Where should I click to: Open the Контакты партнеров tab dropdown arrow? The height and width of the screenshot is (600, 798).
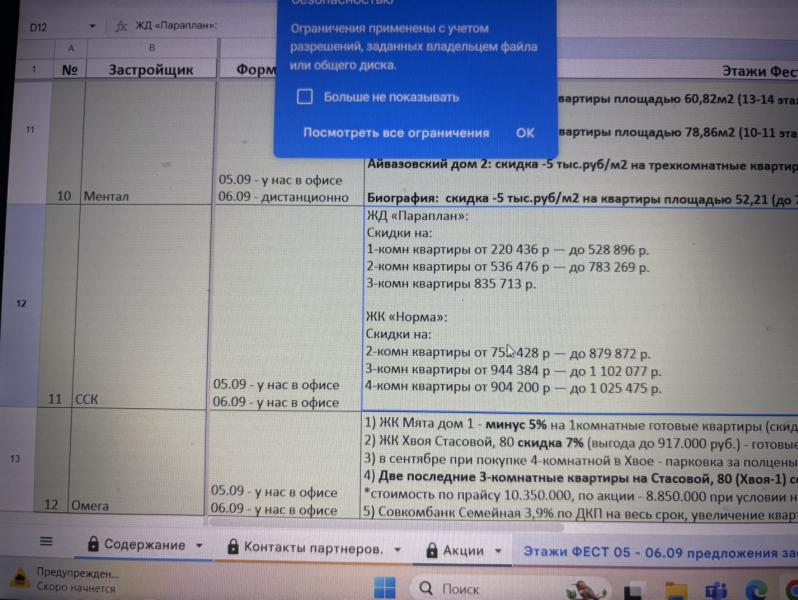(397, 549)
